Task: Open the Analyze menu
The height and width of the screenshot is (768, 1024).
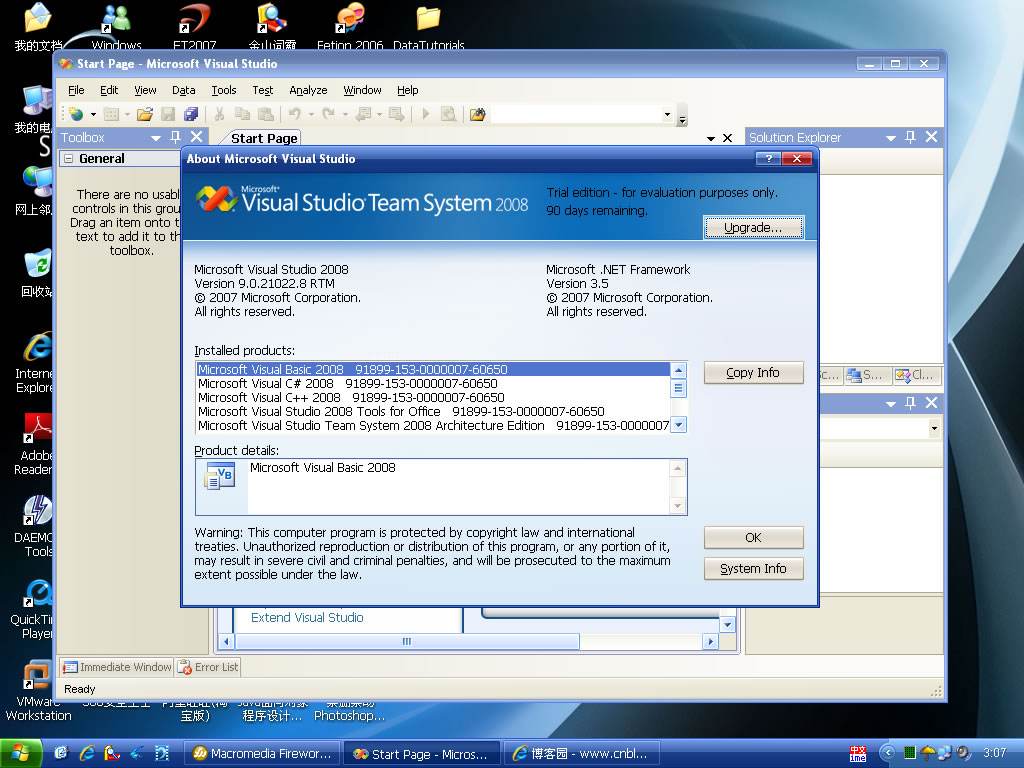Action: [x=308, y=90]
